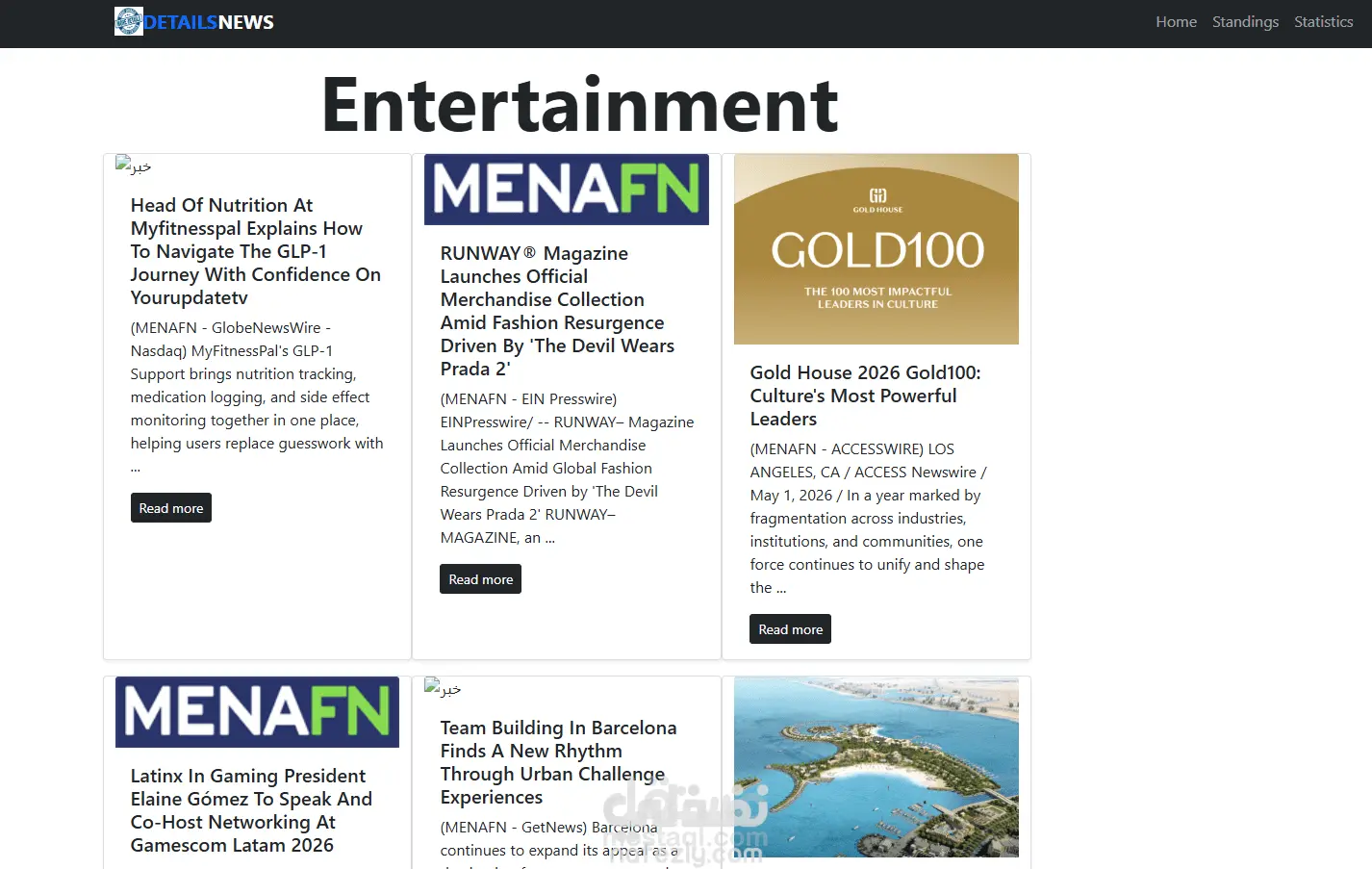Click the ACCESSWIRE Los Angeles summary paragraph
This screenshot has height=869, width=1372.
coord(869,518)
